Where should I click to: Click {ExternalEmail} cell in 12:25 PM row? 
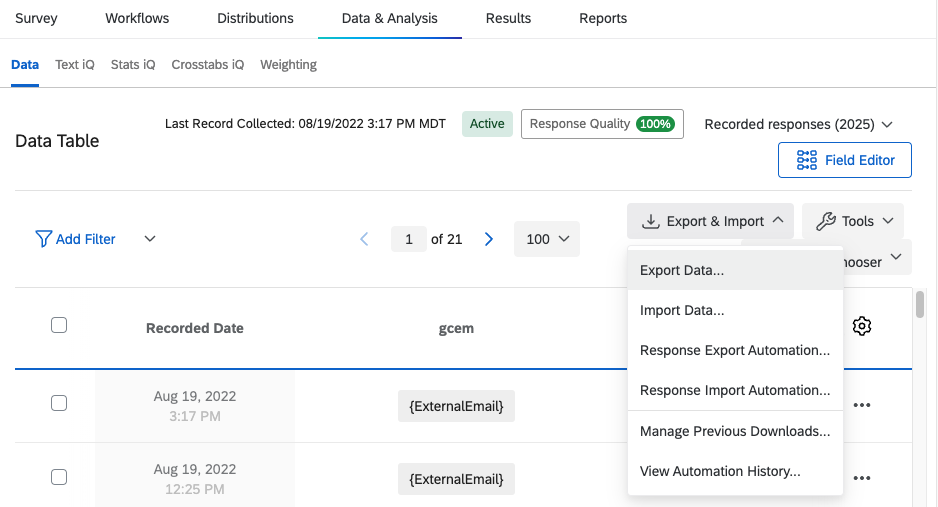(x=456, y=479)
